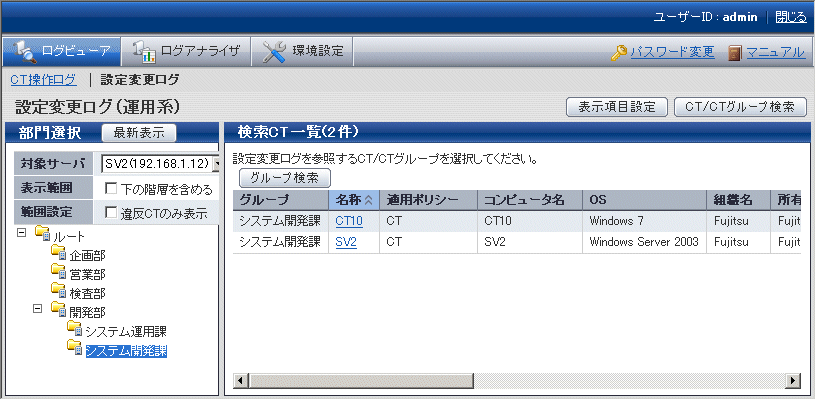Viewport: 815px width, 399px height.
Task: Select システム運用課 in the tree
Action: pyautogui.click(x=126, y=331)
